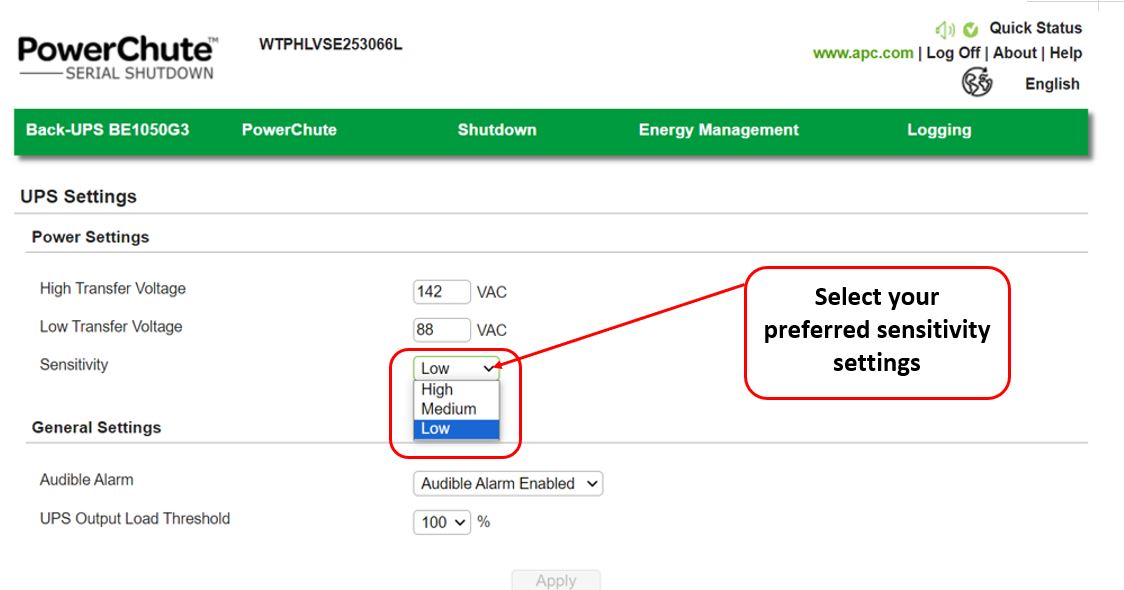Click the Log Off link
This screenshot has height=590, width=1124.
pyautogui.click(x=953, y=53)
